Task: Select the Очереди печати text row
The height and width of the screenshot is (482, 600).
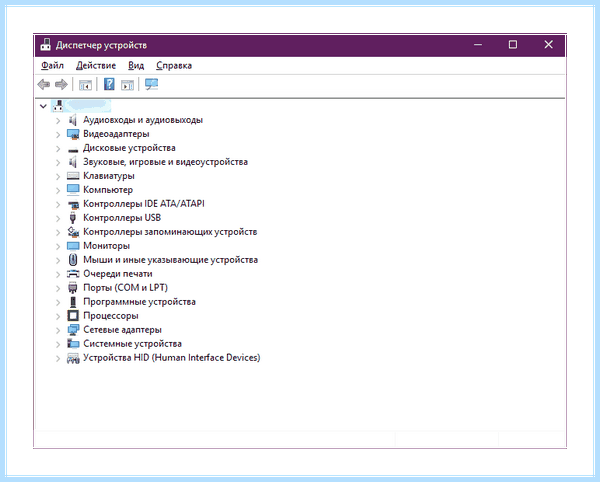Action: coord(118,274)
